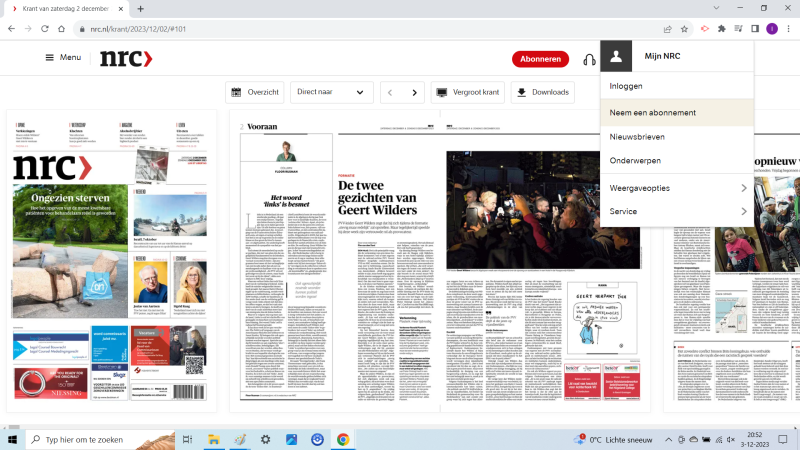Select Nieuwsbrieven menu entry

pyautogui.click(x=637, y=137)
